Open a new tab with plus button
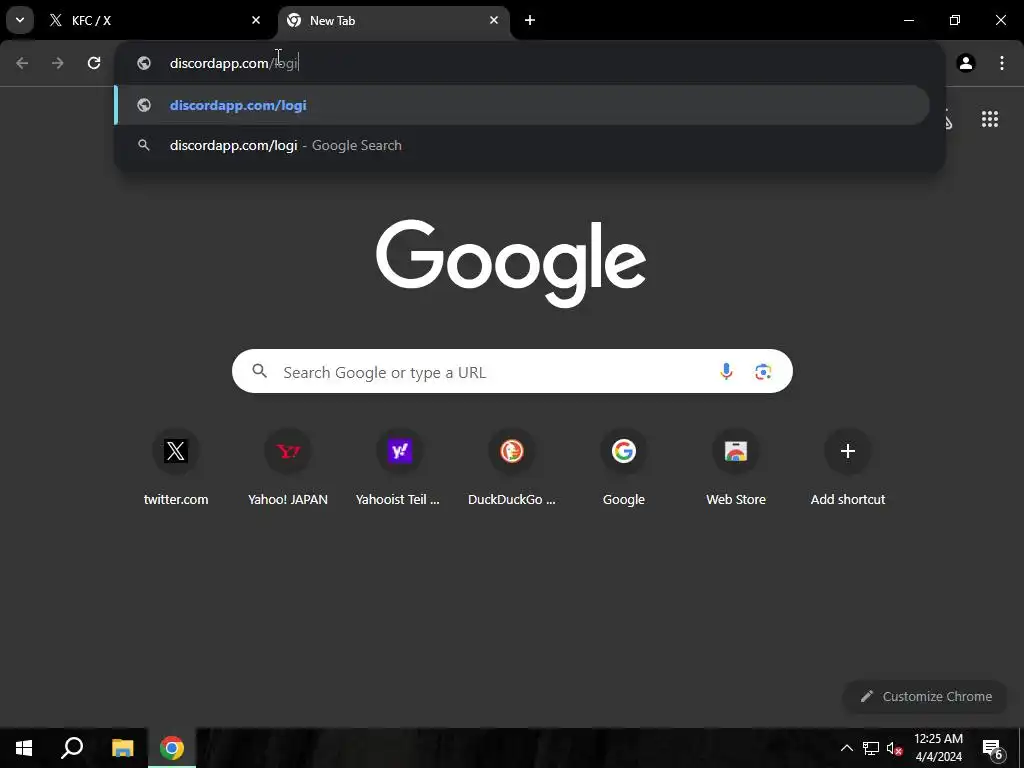Image resolution: width=1024 pixels, height=768 pixels. pyautogui.click(x=530, y=20)
